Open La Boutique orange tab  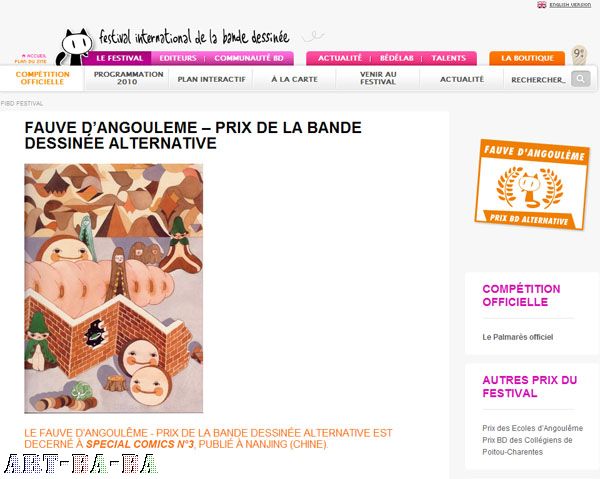(527, 58)
